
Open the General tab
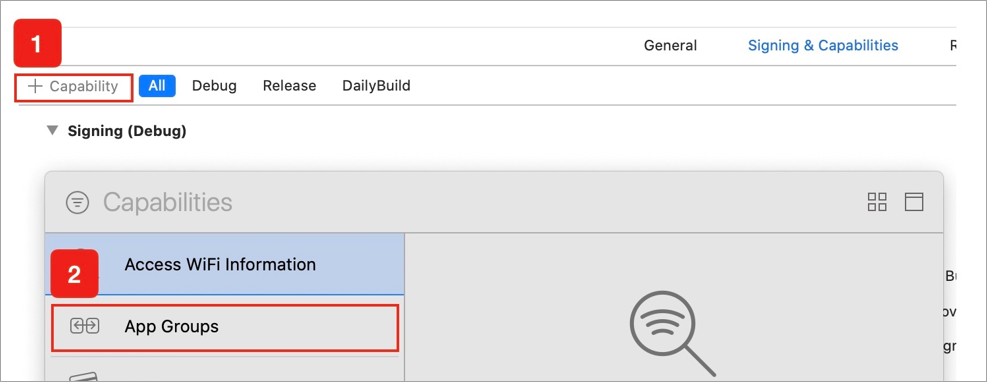click(670, 45)
